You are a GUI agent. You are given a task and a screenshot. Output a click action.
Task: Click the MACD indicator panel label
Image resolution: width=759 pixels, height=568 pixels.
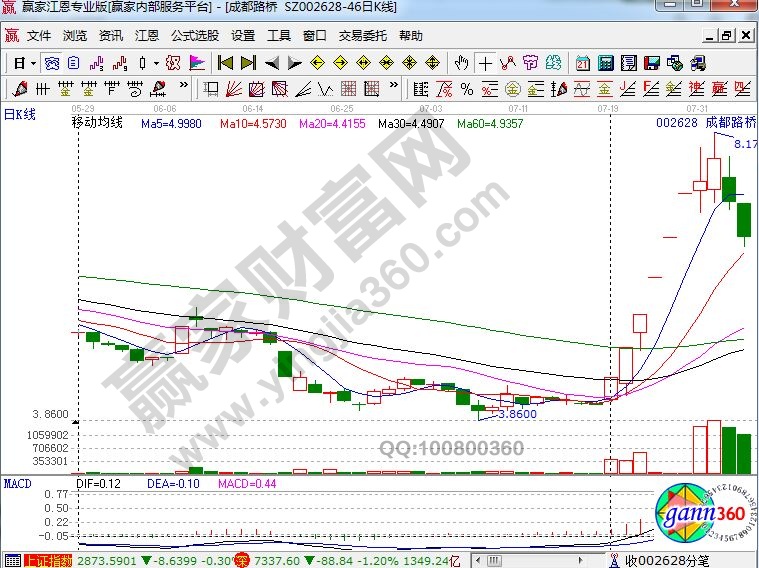tap(17, 483)
